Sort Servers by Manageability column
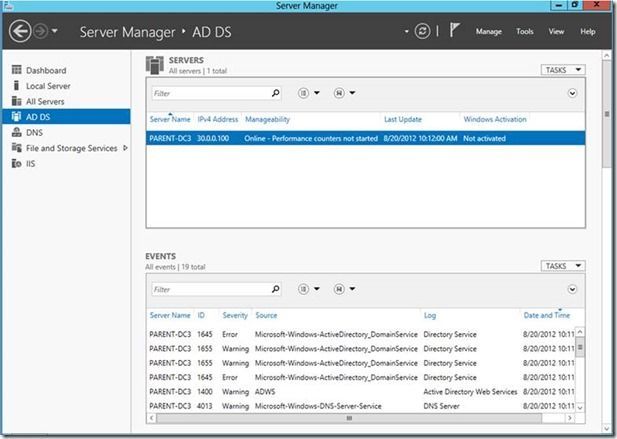The image size is (617, 439). tap(268, 119)
